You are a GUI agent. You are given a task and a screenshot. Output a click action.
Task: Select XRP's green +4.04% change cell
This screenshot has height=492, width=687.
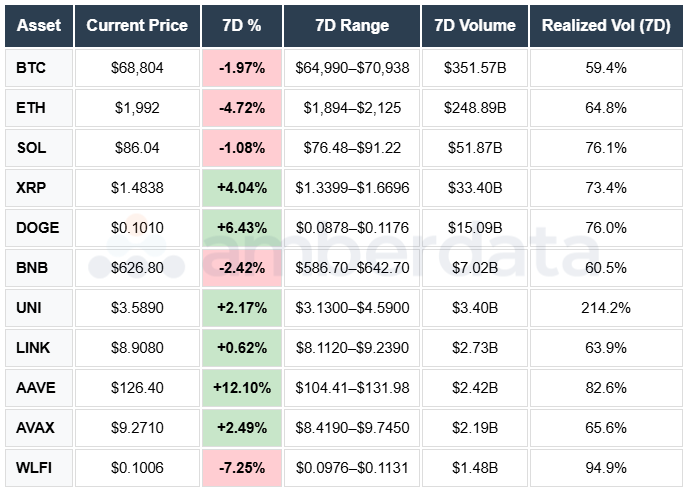click(241, 188)
